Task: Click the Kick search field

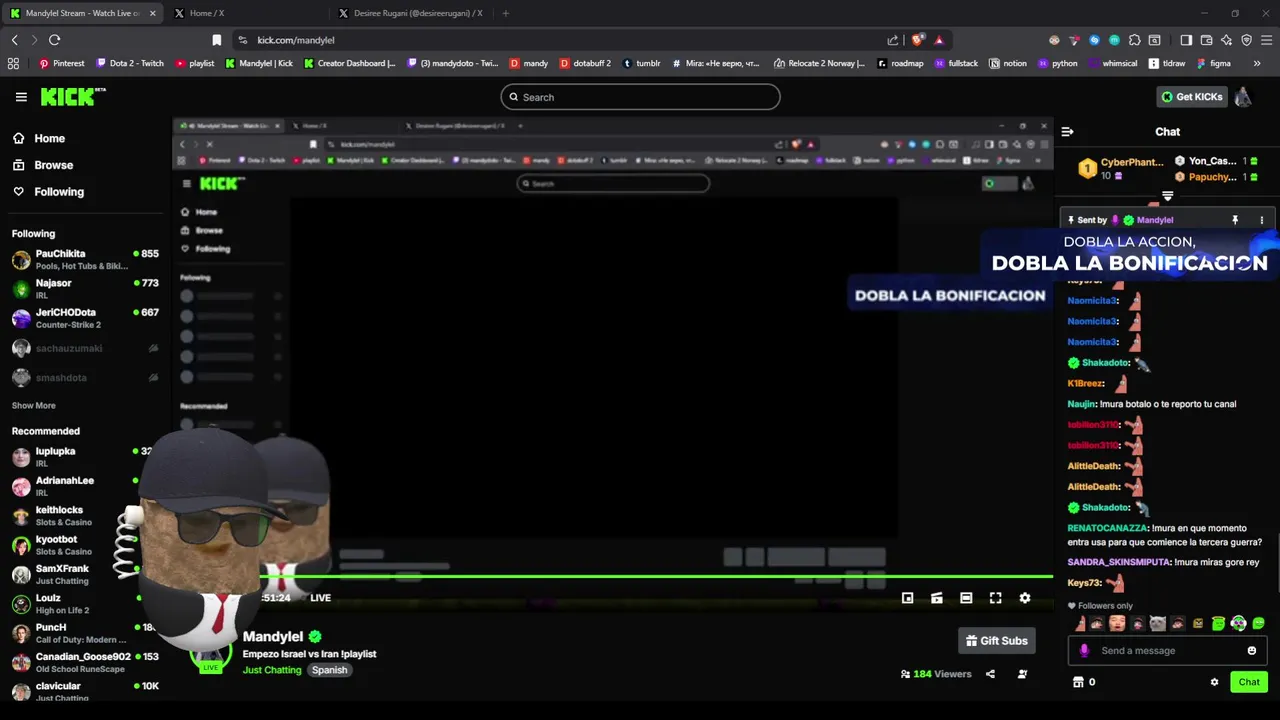Action: tap(640, 97)
